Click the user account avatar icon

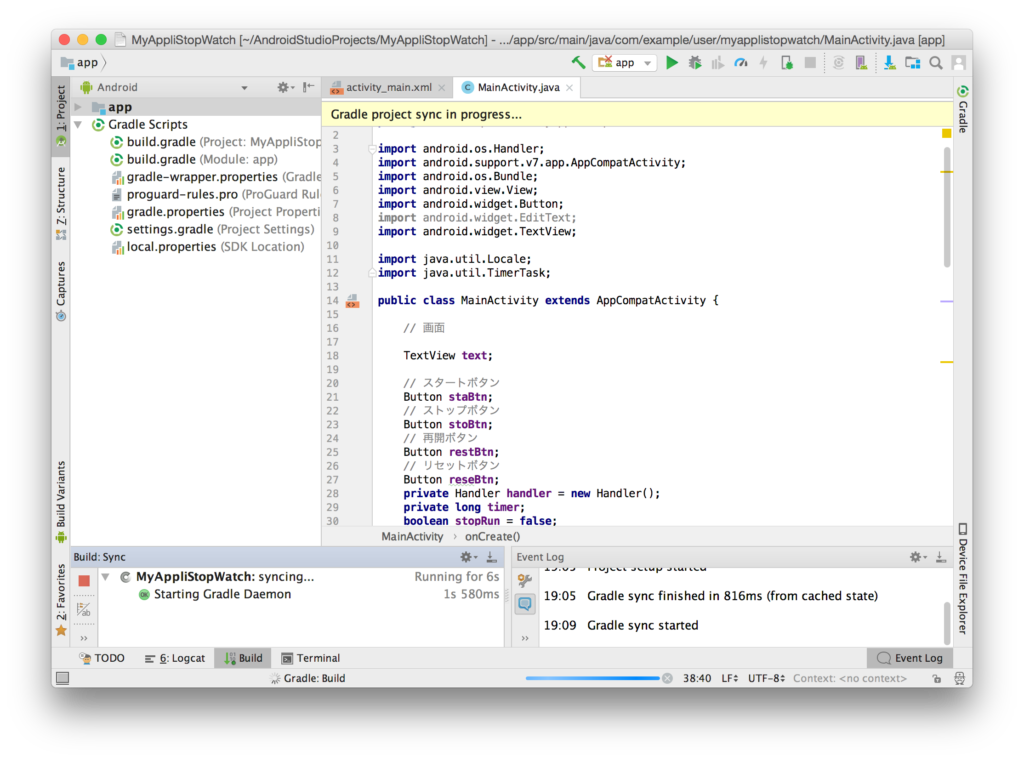point(959,63)
